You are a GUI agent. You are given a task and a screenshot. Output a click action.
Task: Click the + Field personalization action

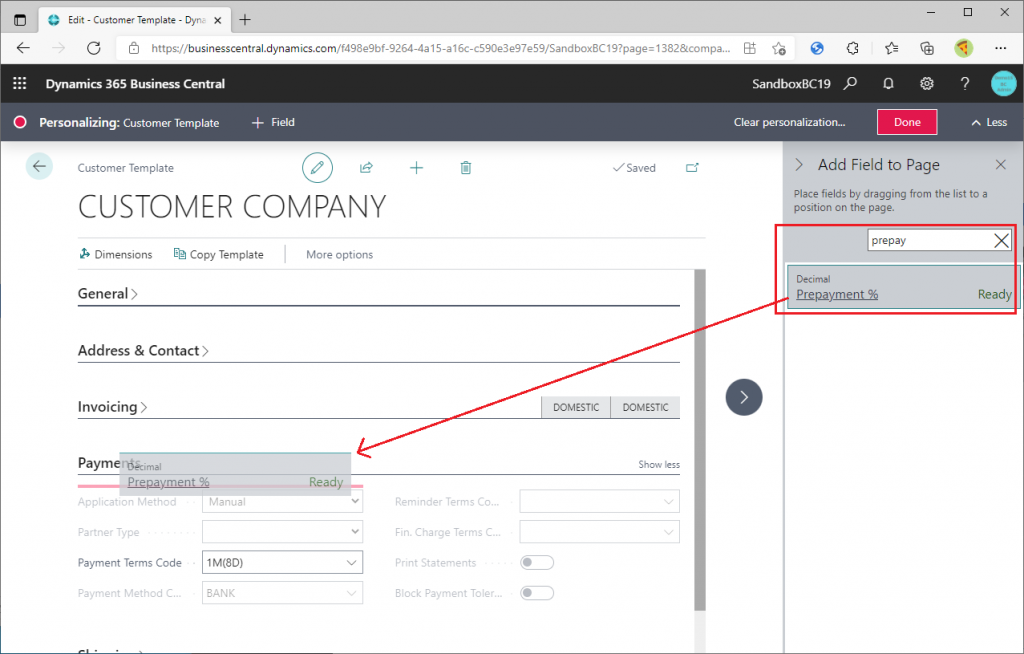coord(274,122)
